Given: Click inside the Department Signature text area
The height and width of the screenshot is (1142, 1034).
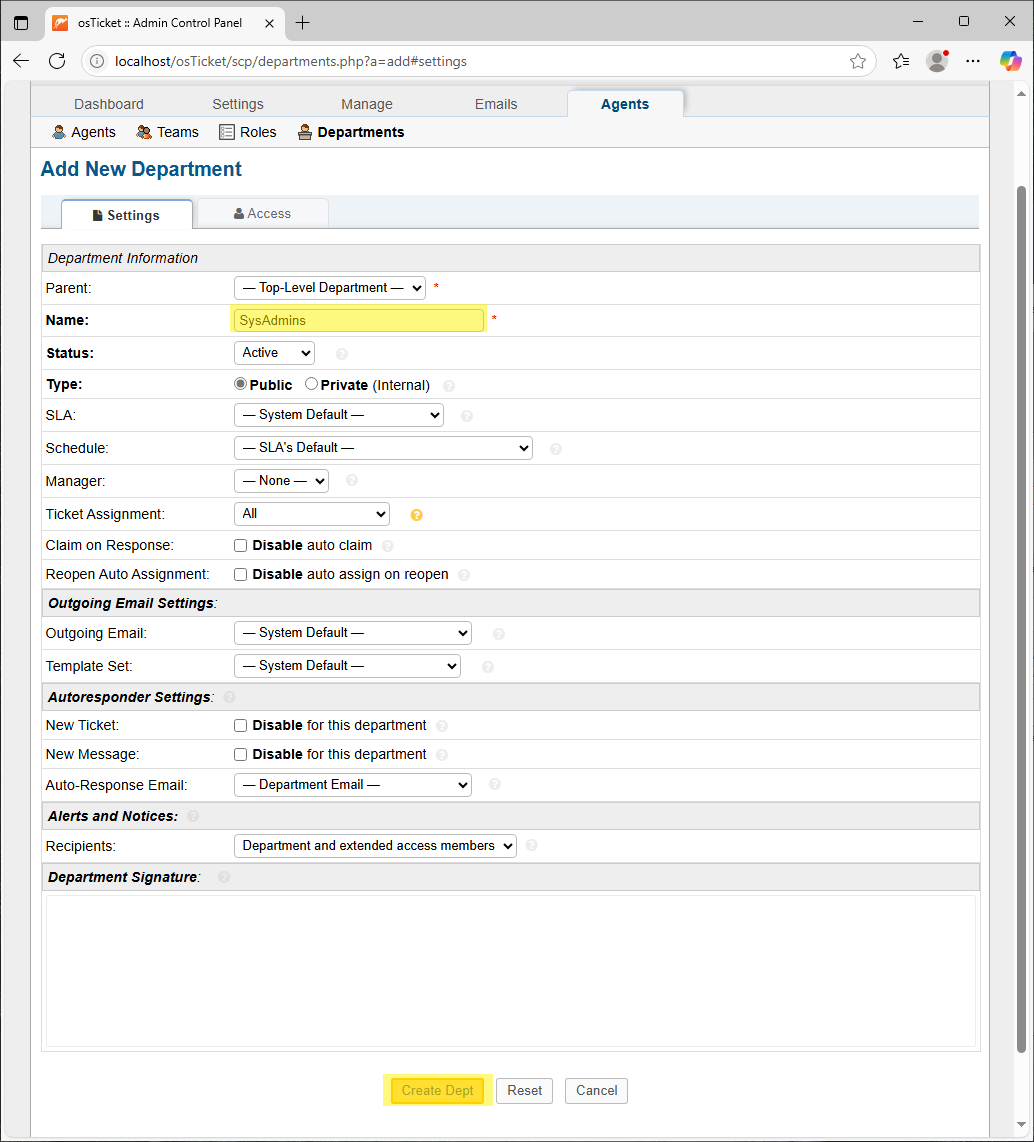Looking at the screenshot, I should (x=510, y=971).
